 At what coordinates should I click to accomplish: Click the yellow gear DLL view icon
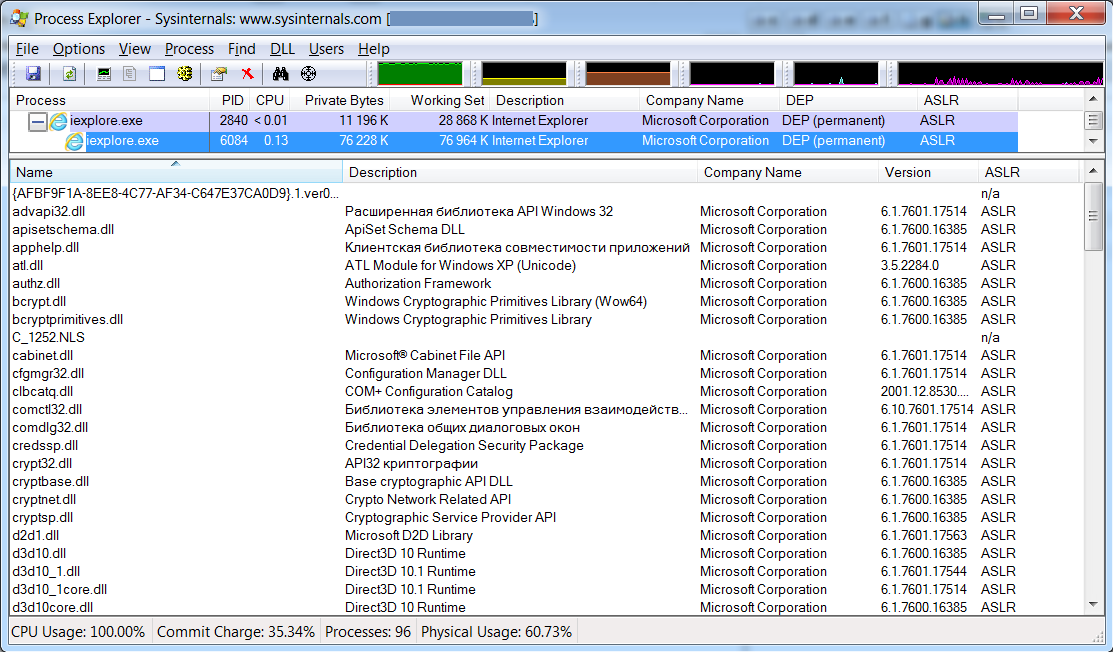pyautogui.click(x=184, y=74)
